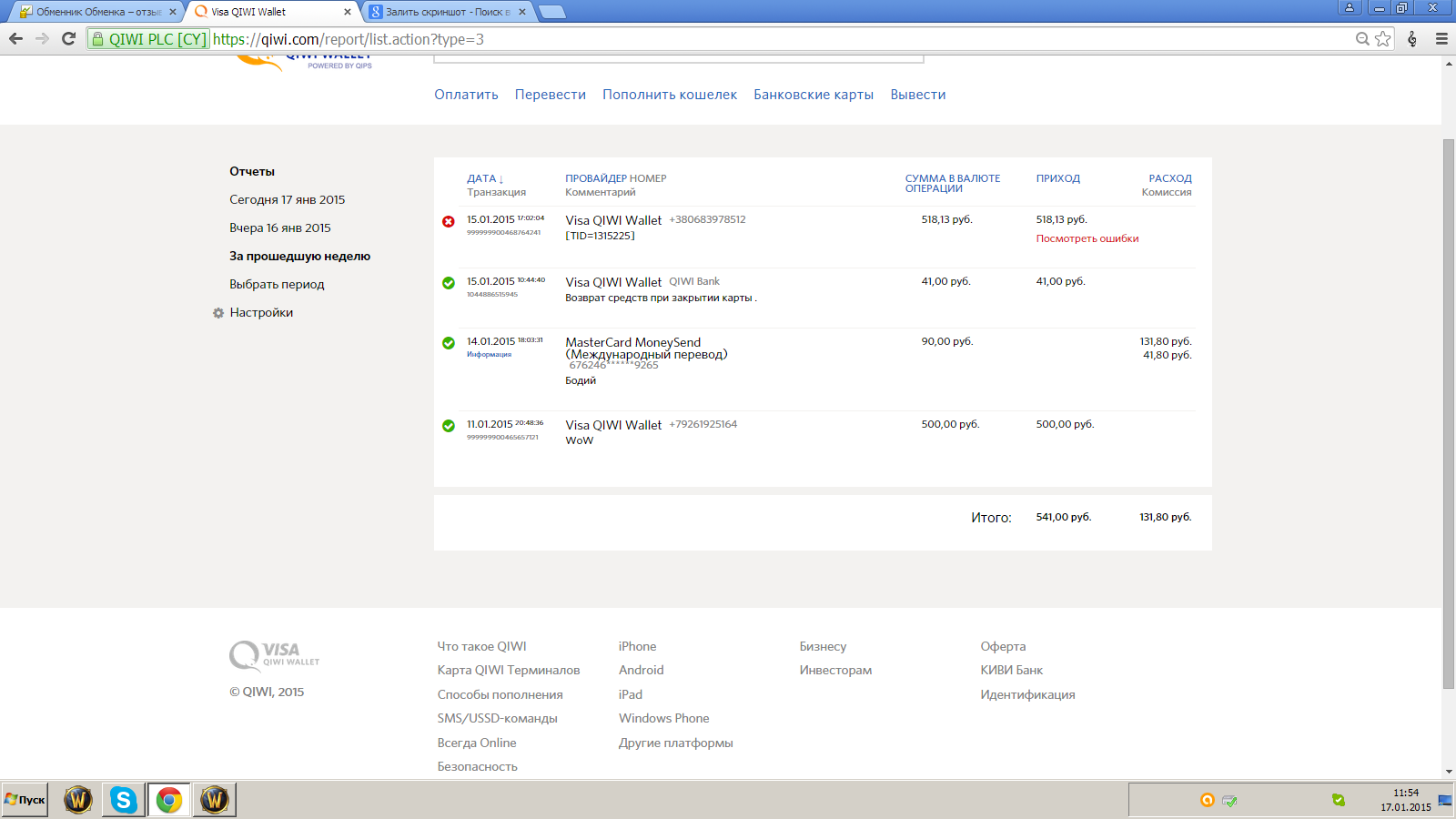
Task: Go to Пополнить кошелек
Action: click(670, 95)
